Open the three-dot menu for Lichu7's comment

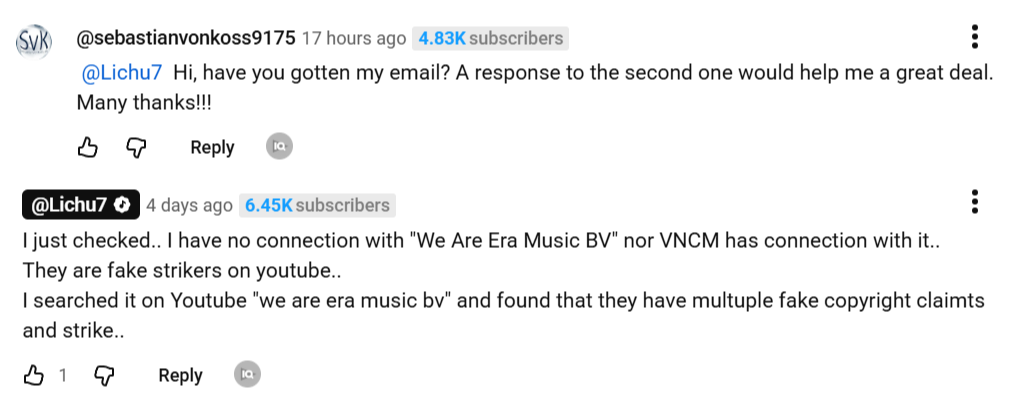pyautogui.click(x=975, y=202)
